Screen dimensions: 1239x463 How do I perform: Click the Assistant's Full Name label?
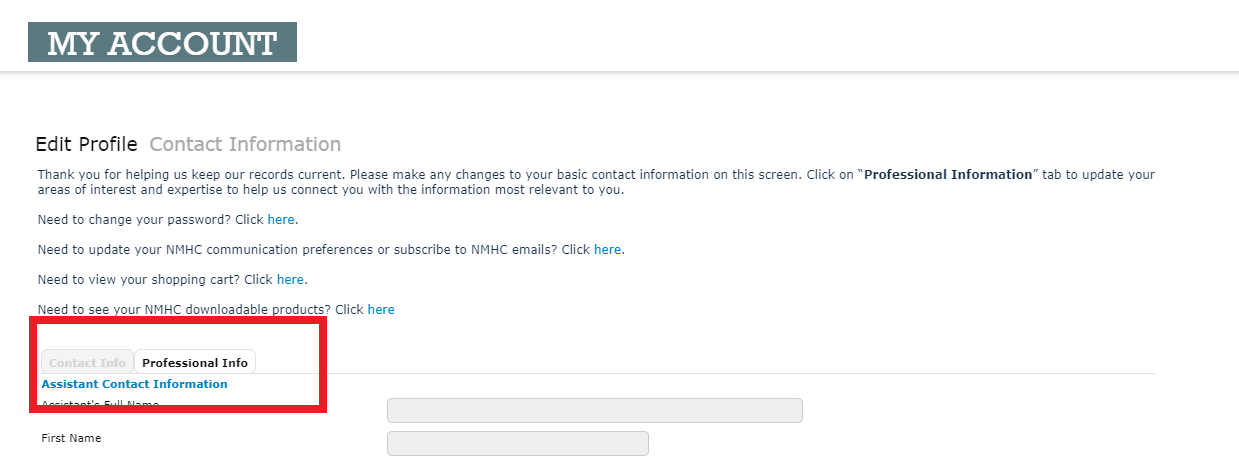(100, 405)
